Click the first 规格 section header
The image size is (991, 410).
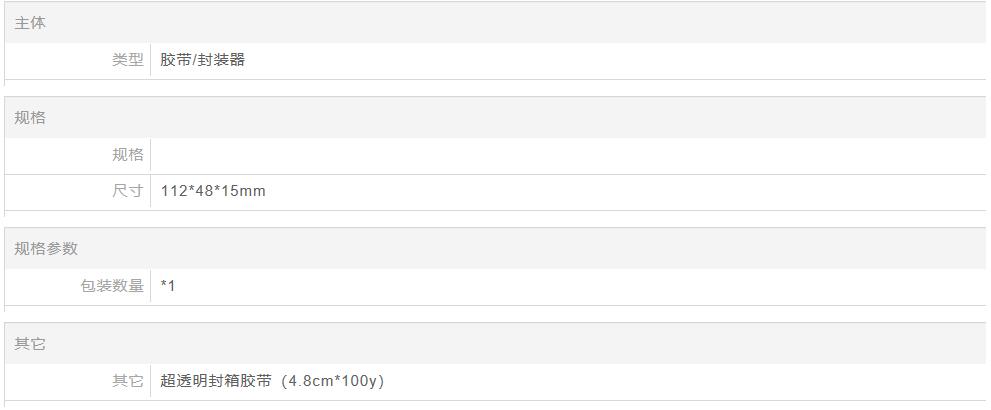coord(495,118)
